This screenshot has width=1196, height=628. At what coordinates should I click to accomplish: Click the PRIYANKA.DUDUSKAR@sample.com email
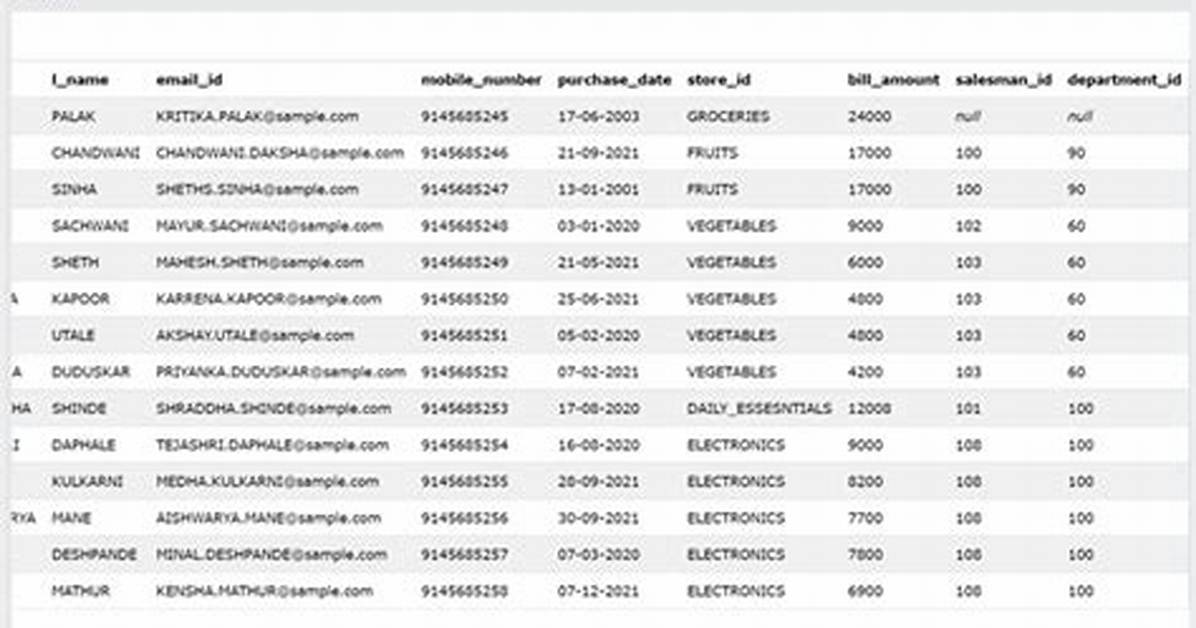281,372
